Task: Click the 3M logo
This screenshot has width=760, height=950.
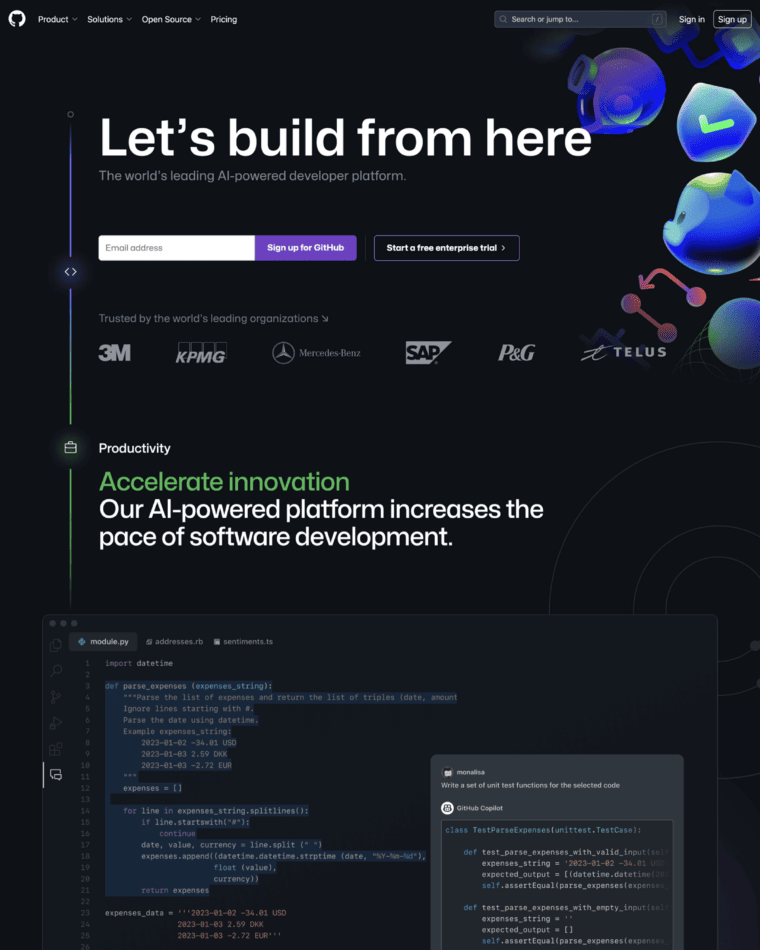Action: (115, 353)
